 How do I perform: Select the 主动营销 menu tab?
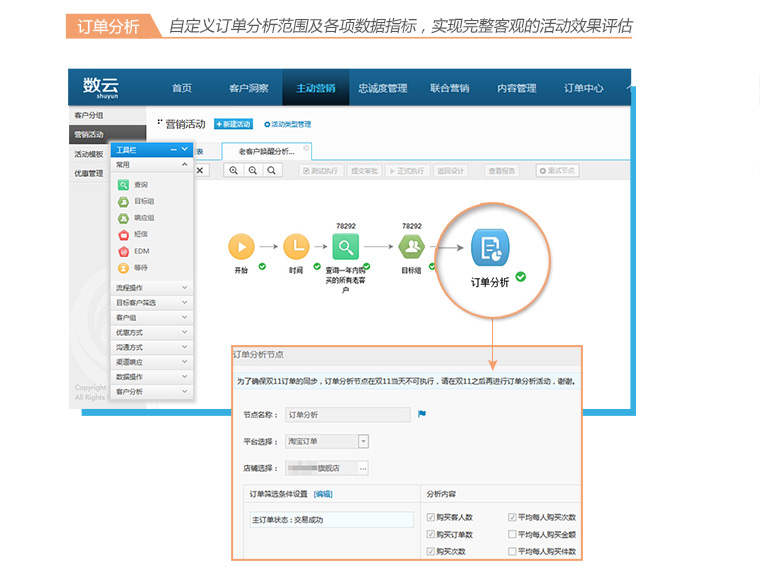pyautogui.click(x=316, y=88)
